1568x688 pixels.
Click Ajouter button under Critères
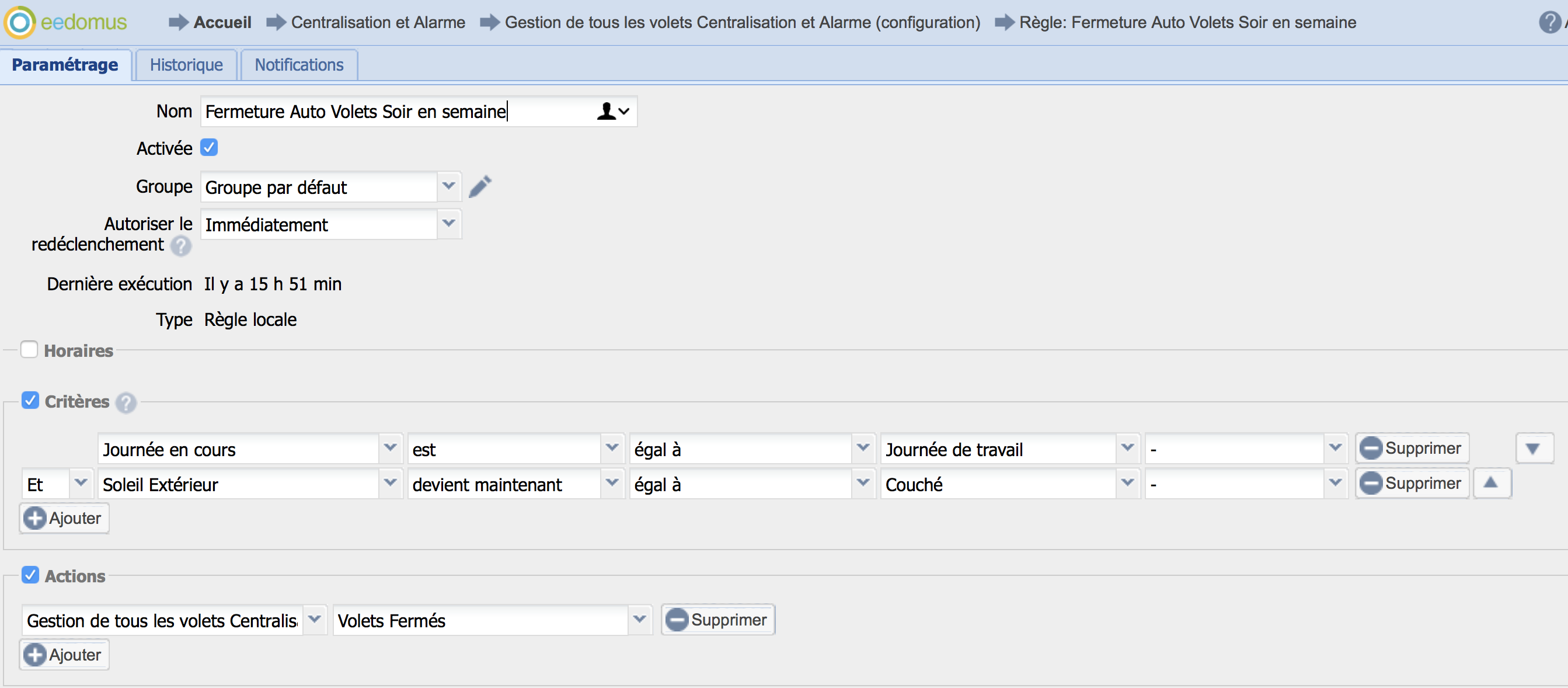pyautogui.click(x=64, y=518)
